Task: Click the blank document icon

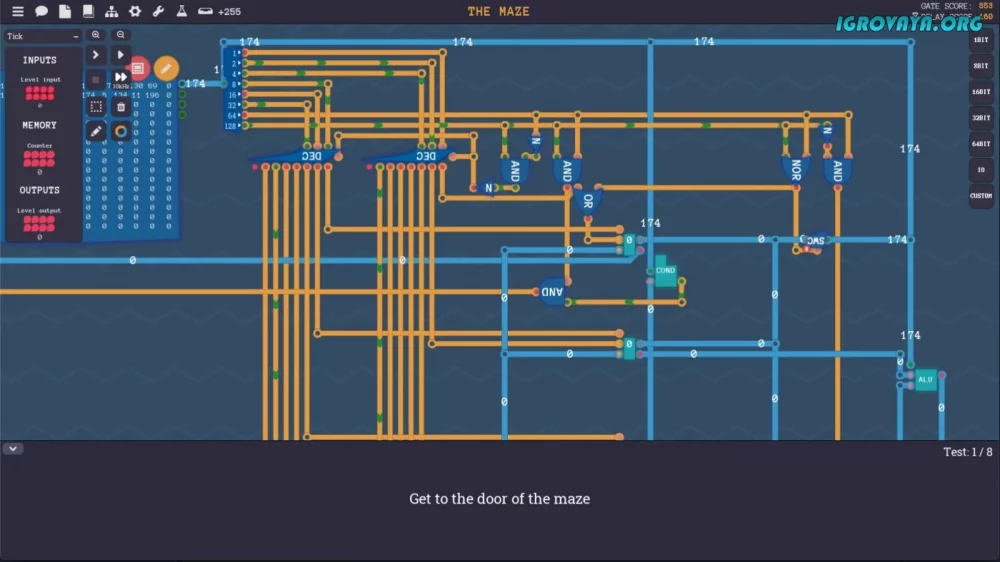Action: point(65,11)
